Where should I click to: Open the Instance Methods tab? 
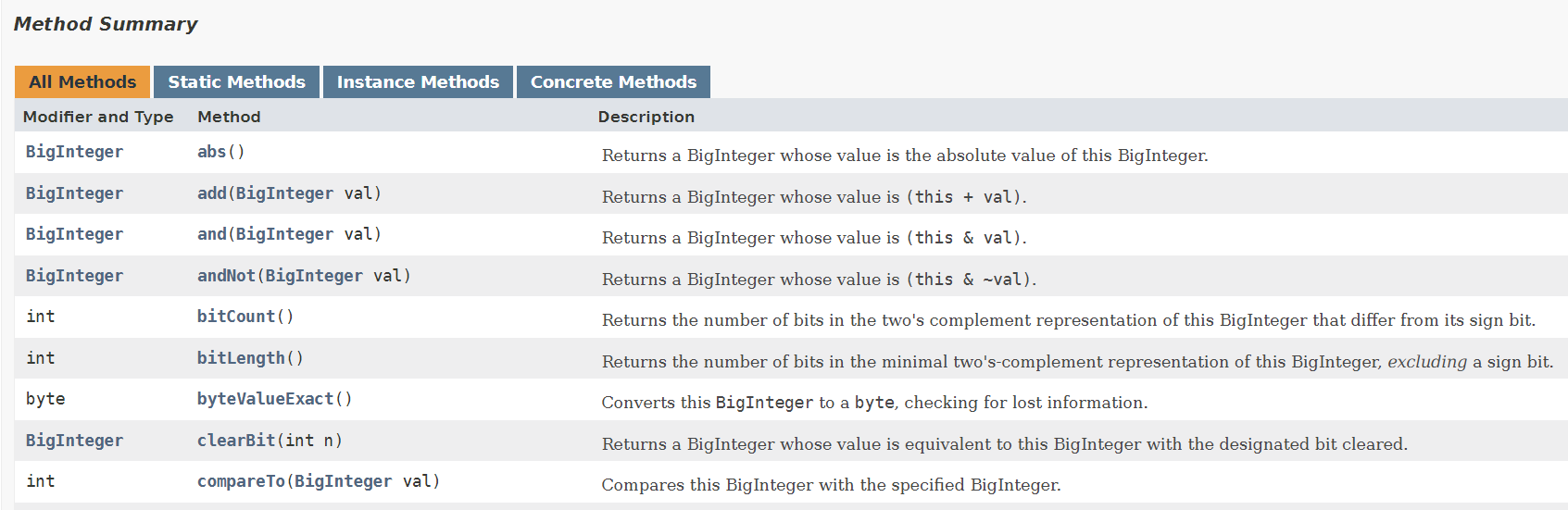(x=418, y=82)
